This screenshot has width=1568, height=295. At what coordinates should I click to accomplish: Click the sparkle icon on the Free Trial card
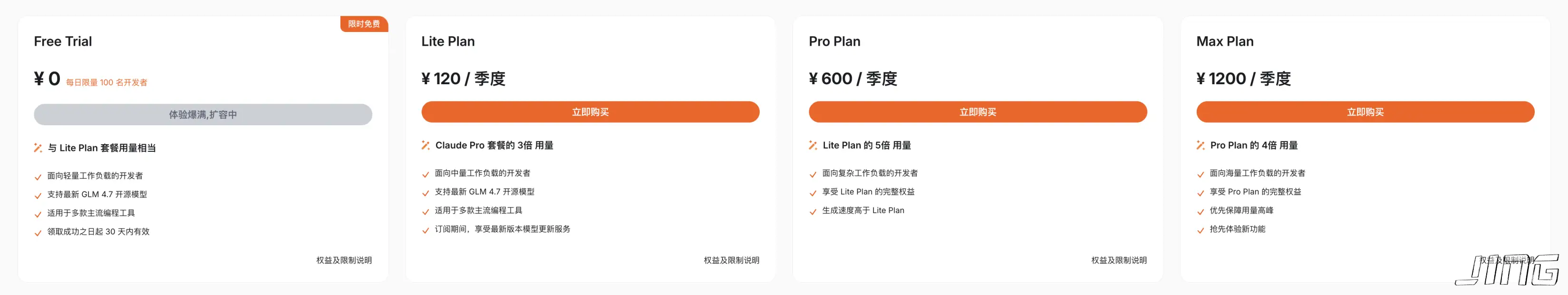tap(38, 147)
